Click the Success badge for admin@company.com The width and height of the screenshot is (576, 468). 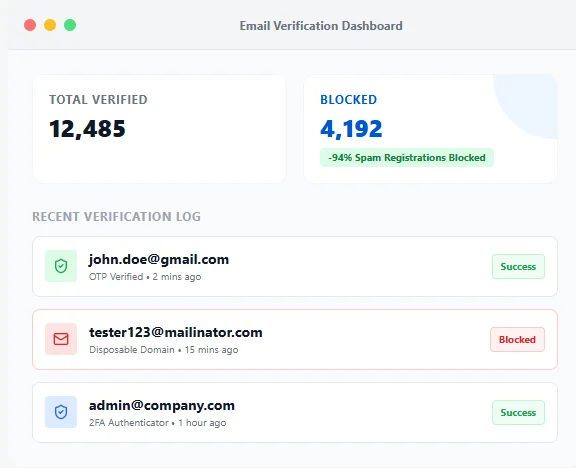click(518, 413)
